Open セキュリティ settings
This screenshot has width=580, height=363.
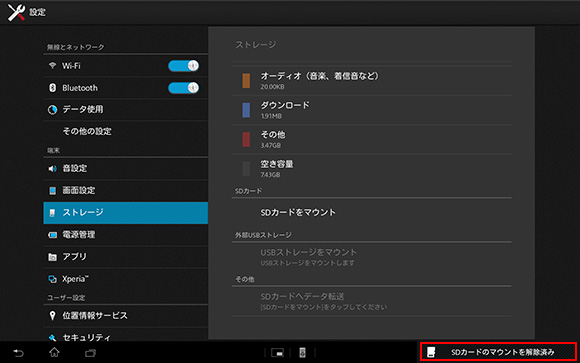click(x=126, y=335)
